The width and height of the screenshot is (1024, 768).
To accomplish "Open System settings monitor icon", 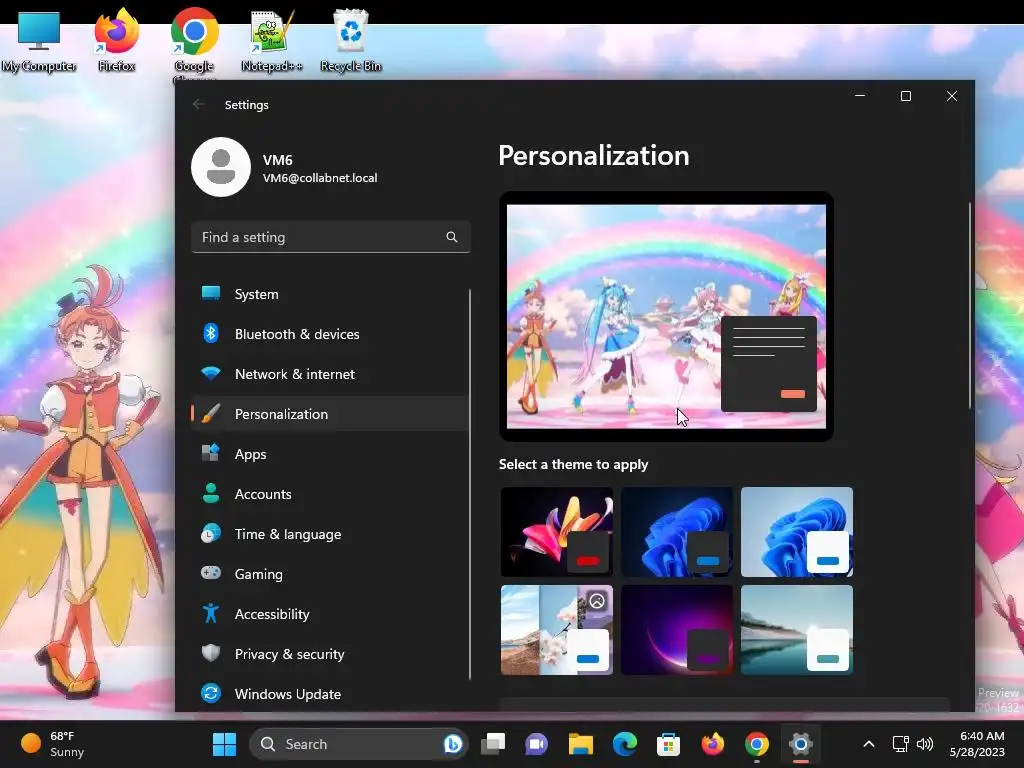I will [210, 293].
